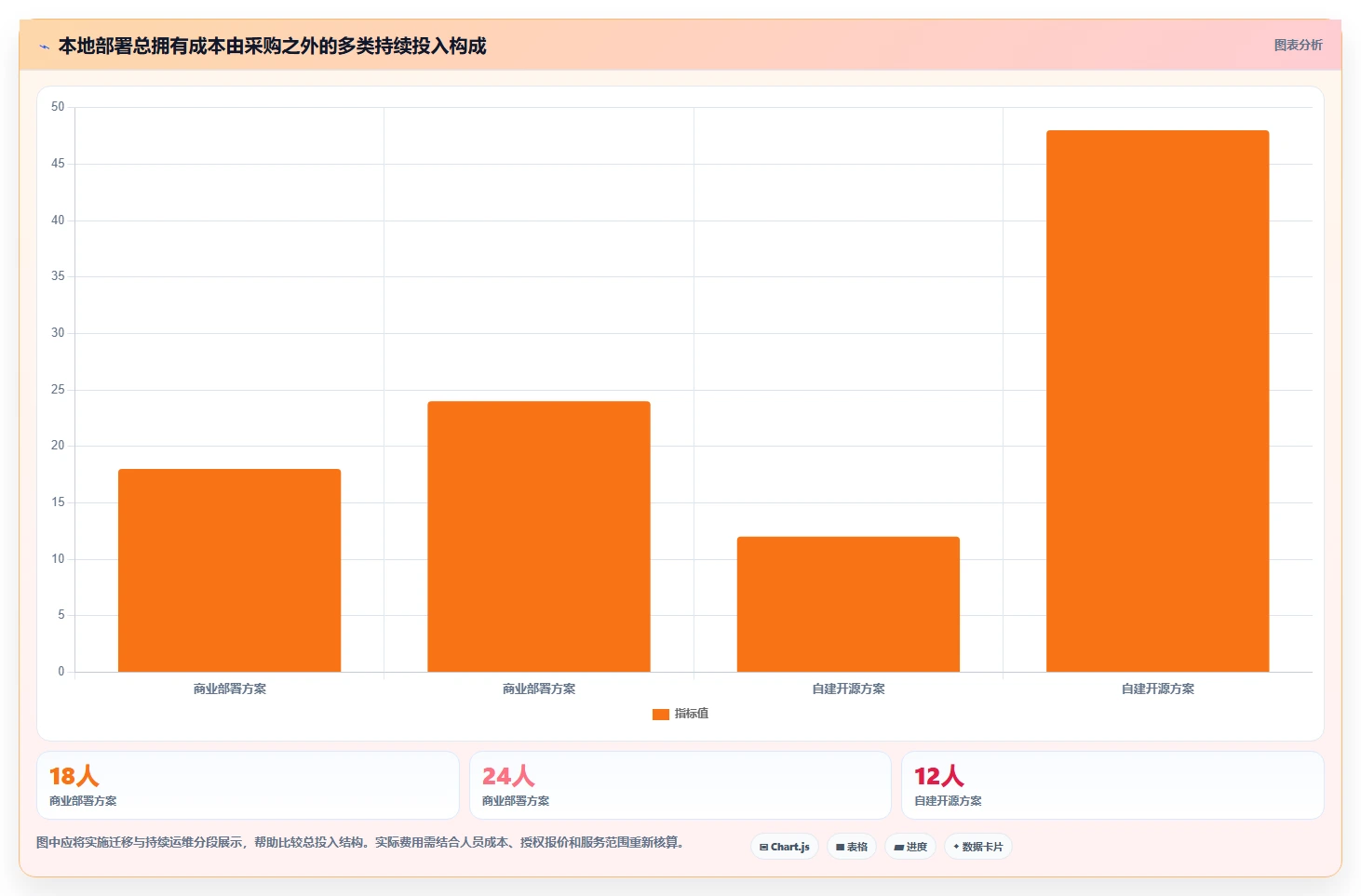Click 商业部署方案 caption under 24人 card

click(x=516, y=801)
